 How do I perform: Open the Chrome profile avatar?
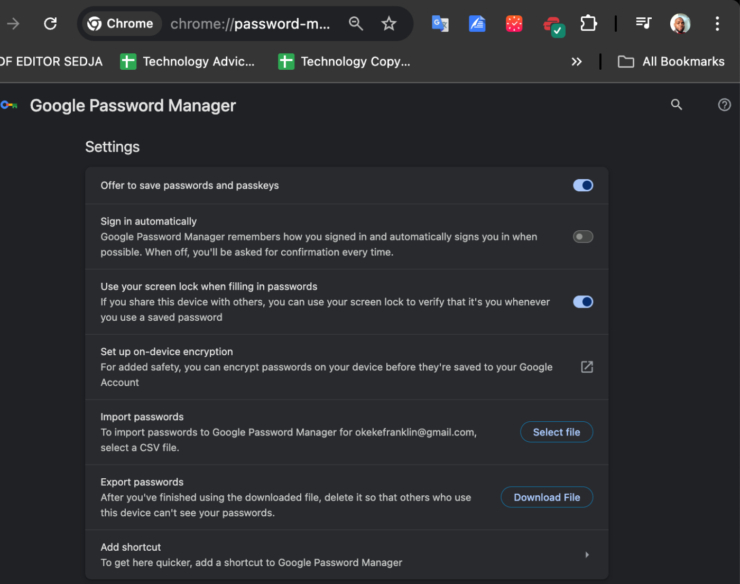680,23
